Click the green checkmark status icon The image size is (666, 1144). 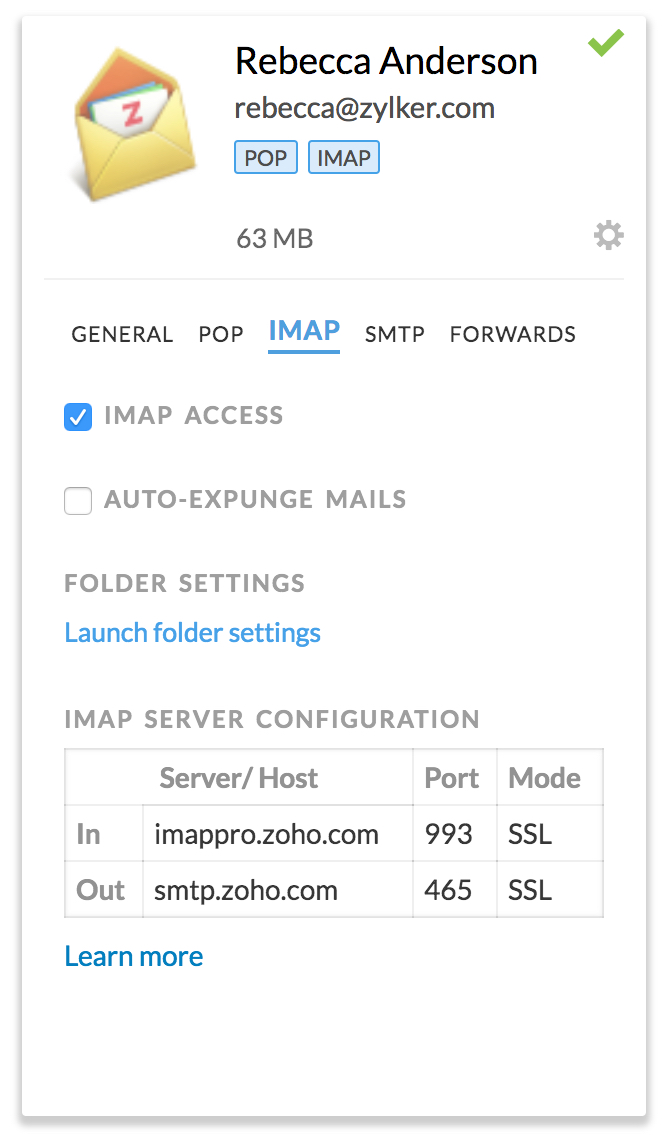(x=606, y=43)
